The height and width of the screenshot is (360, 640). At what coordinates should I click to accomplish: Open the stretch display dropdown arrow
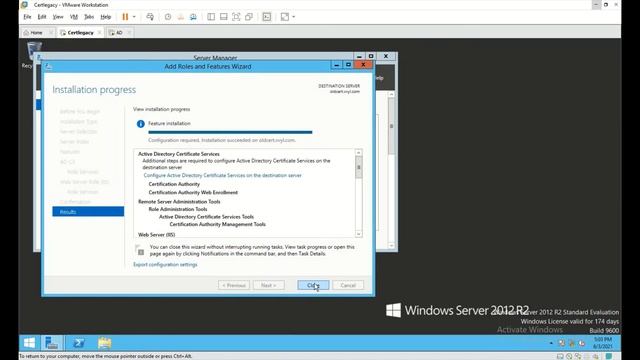click(x=294, y=17)
